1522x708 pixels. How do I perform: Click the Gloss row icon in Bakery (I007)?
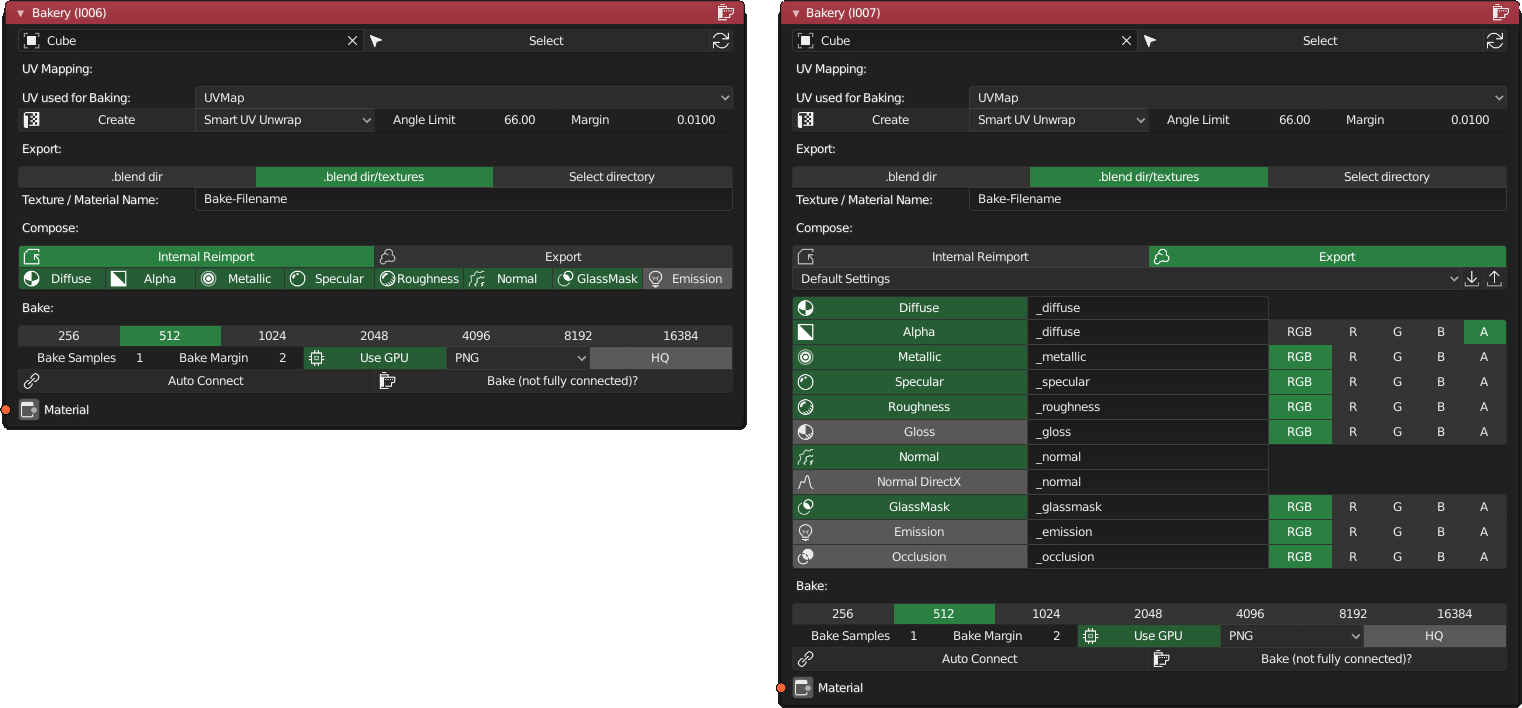pos(805,432)
